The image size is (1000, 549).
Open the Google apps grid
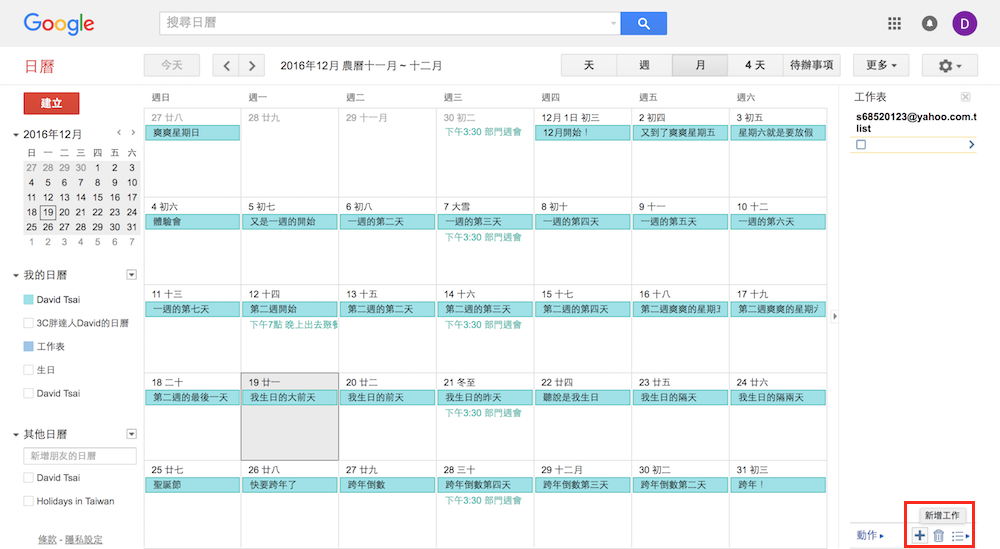click(894, 24)
